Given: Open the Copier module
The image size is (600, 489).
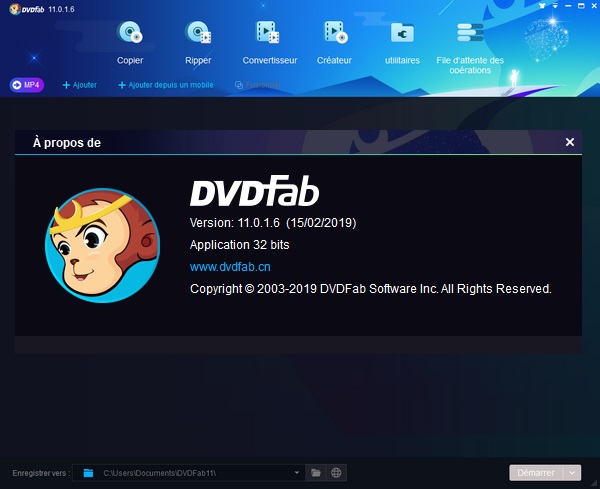Looking at the screenshot, I should (130, 42).
